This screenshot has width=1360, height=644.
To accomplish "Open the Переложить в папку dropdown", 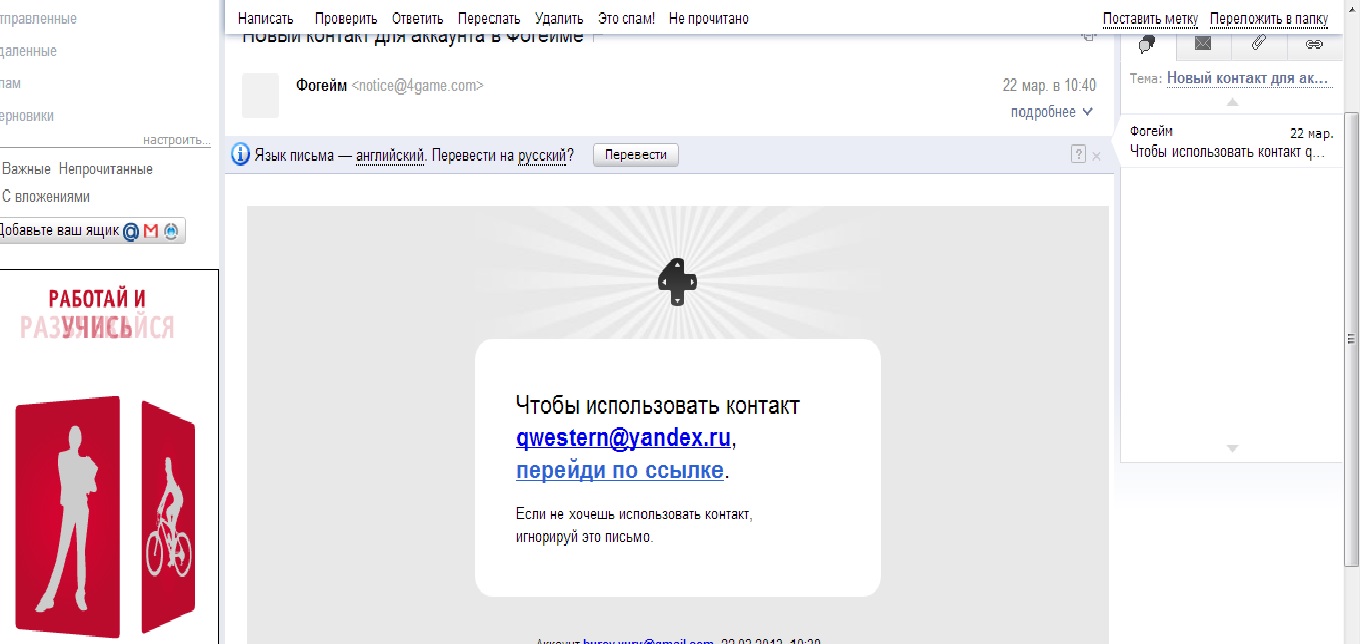I will [1269, 19].
